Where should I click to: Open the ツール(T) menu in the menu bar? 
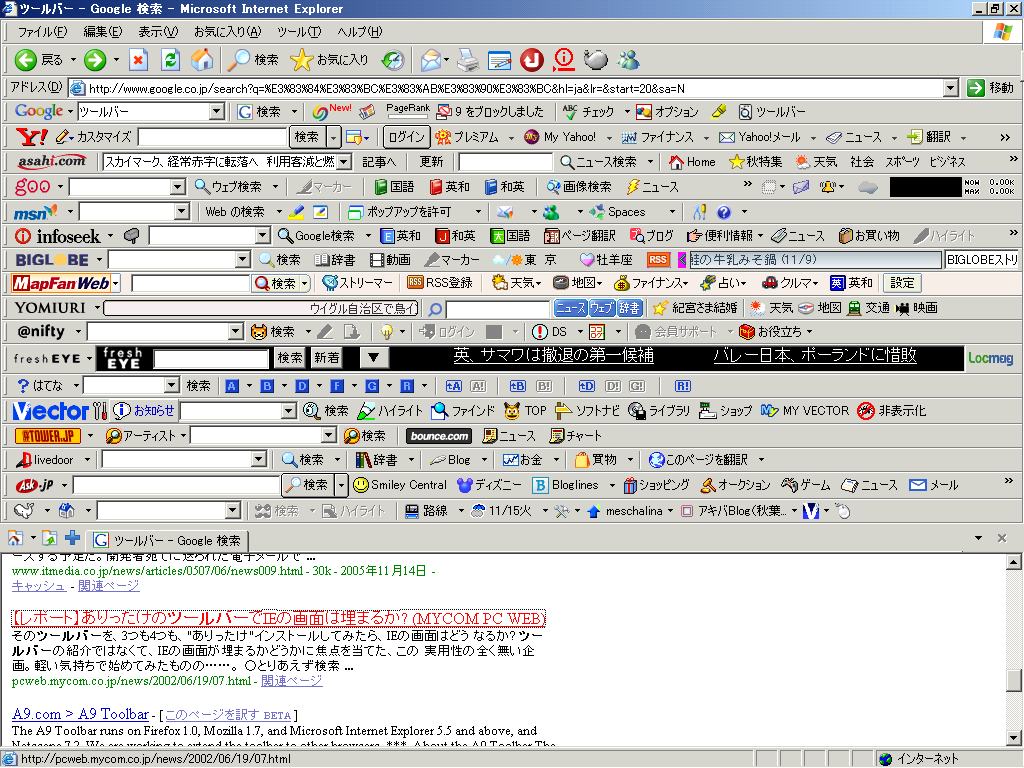click(x=299, y=32)
